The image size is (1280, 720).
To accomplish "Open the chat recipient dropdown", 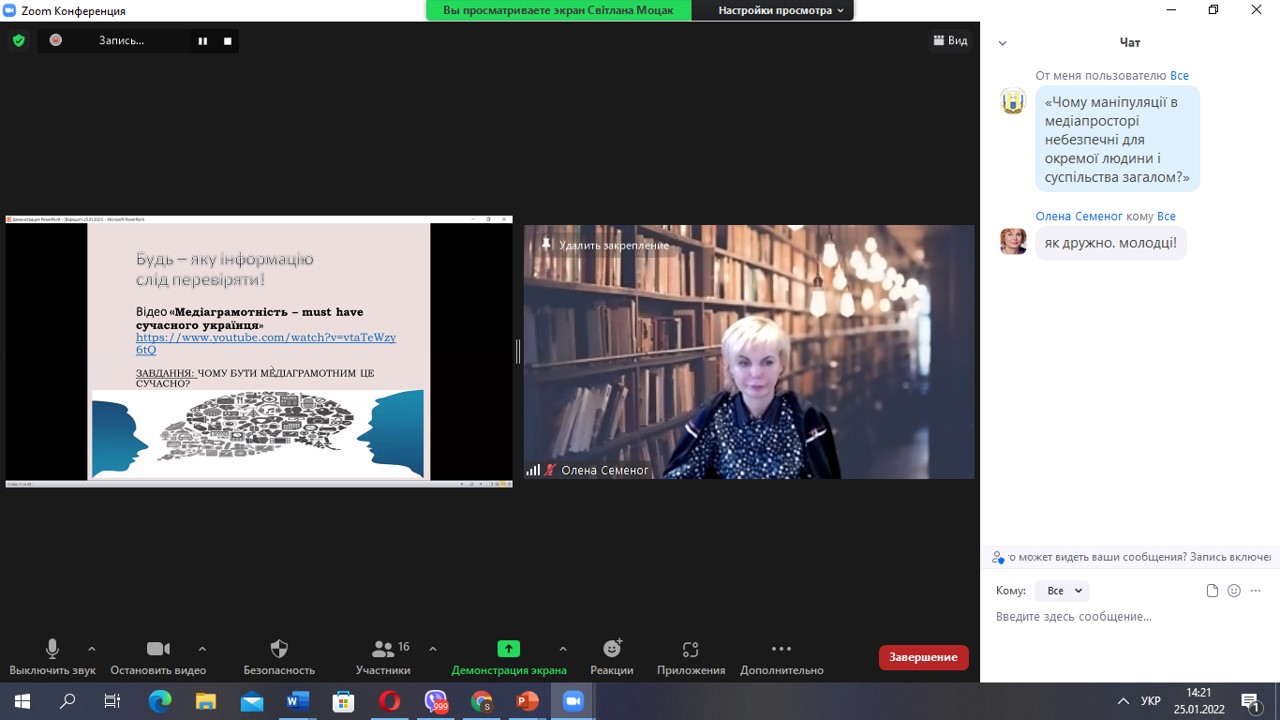I will (x=1061, y=591).
